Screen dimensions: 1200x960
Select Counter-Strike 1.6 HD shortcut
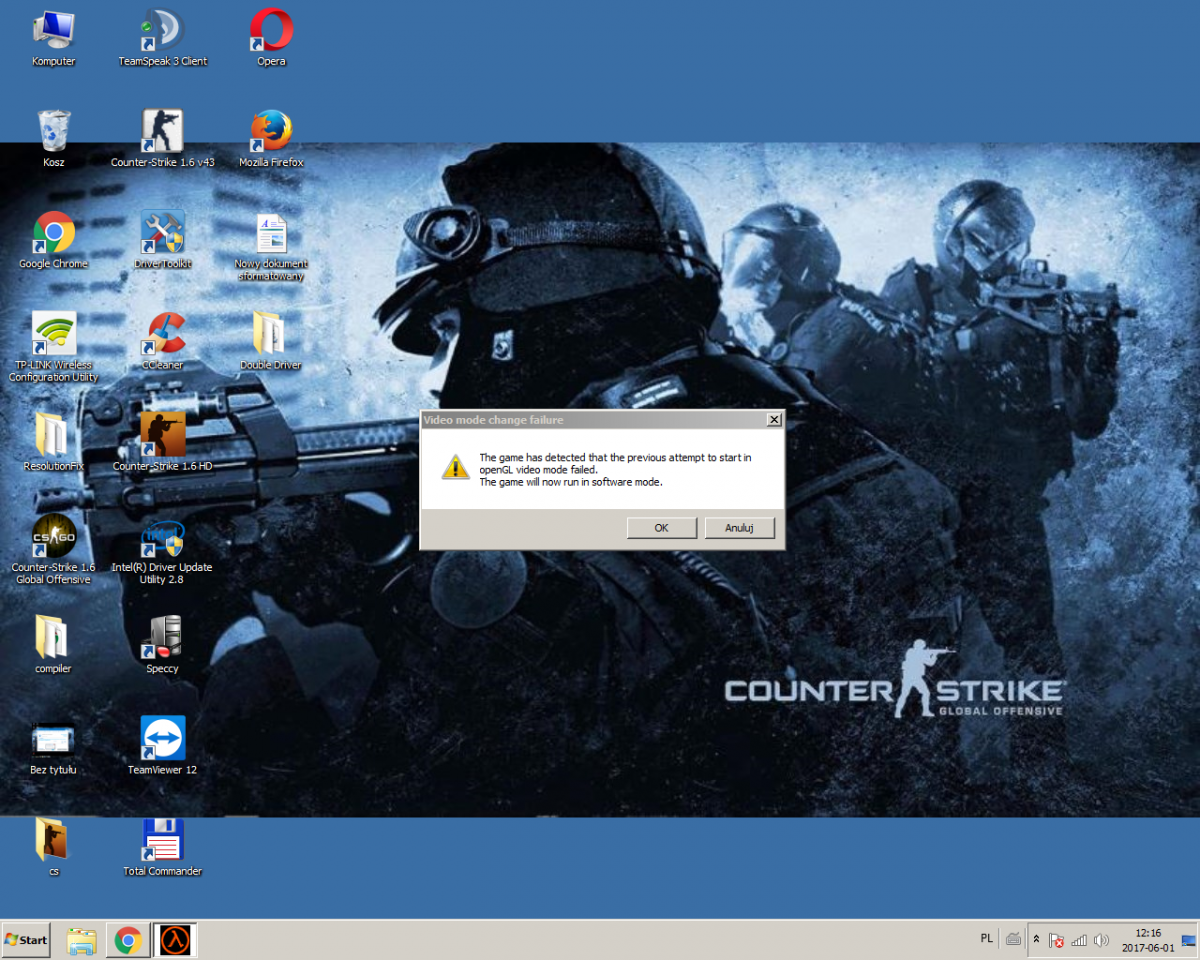point(163,442)
